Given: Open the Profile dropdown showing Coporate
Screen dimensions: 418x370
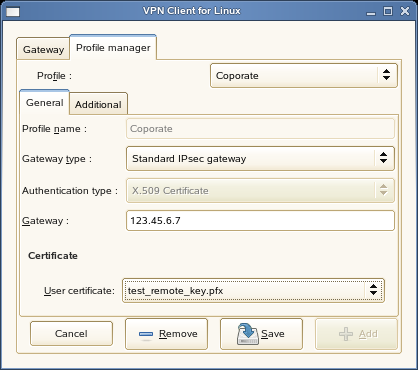Looking at the screenshot, I should click(x=304, y=76).
